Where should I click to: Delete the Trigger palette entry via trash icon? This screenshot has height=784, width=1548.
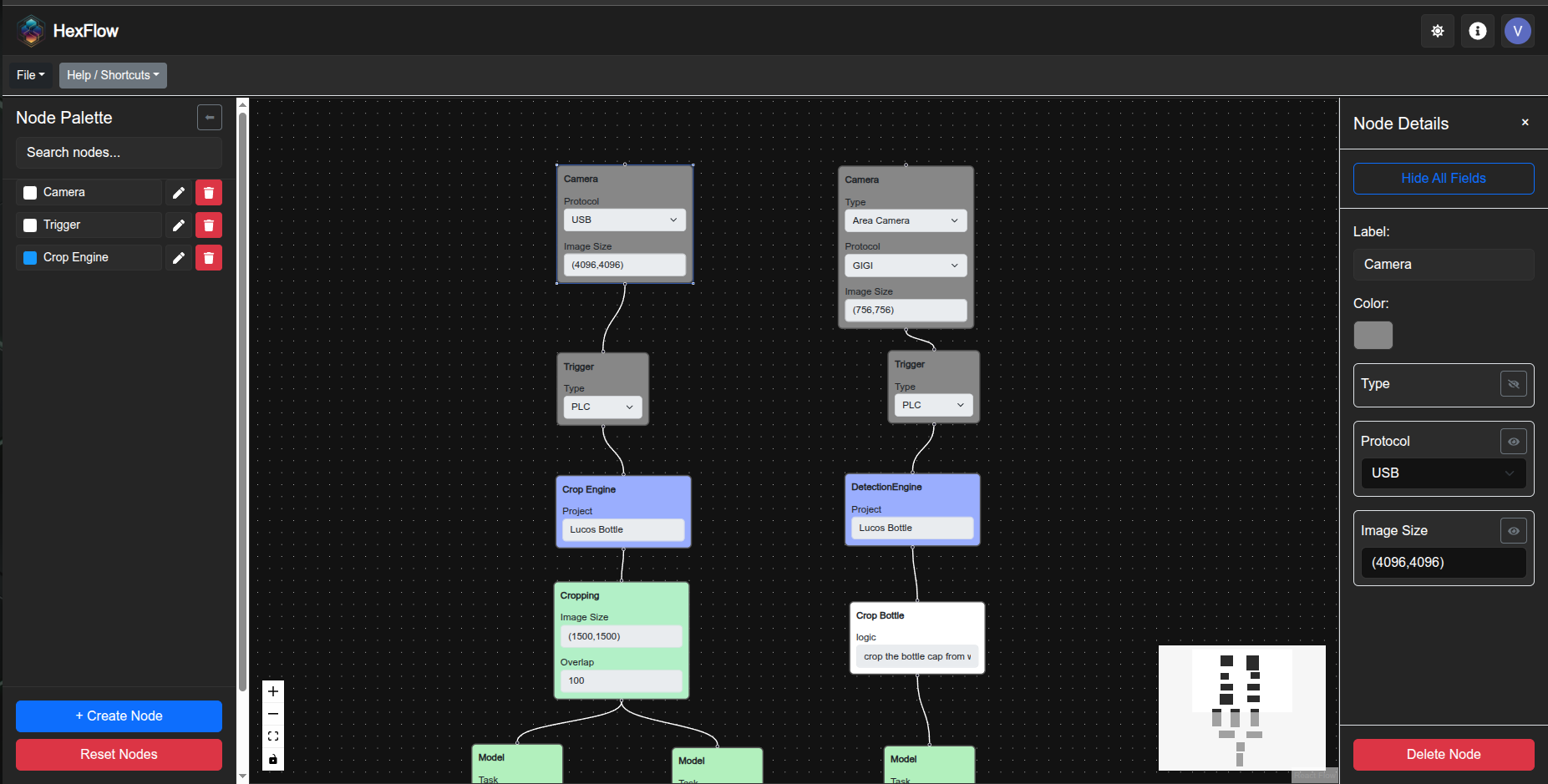(x=208, y=225)
